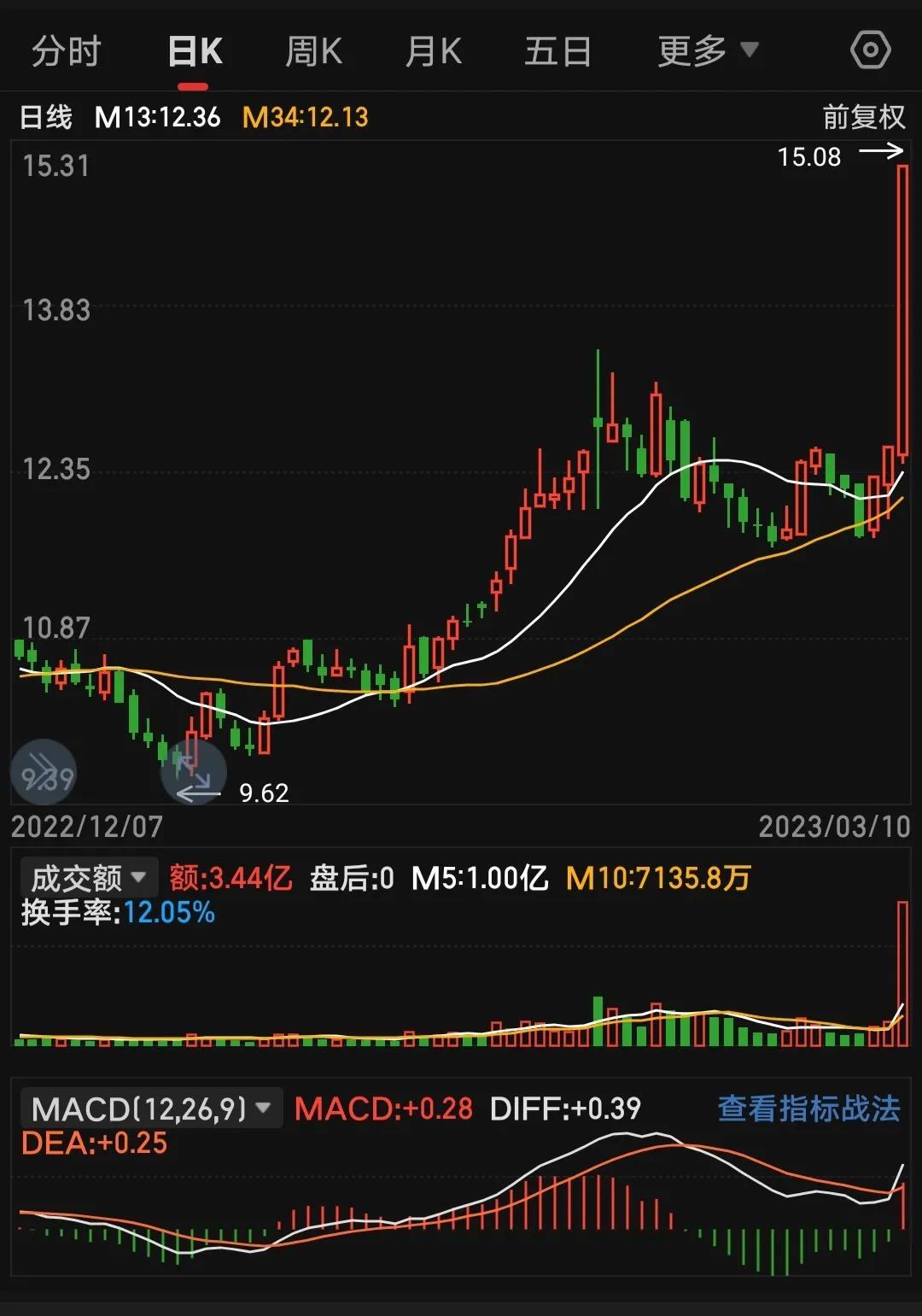922x1316 pixels.
Task: Select the tallest red volume bar
Action: 902,974
